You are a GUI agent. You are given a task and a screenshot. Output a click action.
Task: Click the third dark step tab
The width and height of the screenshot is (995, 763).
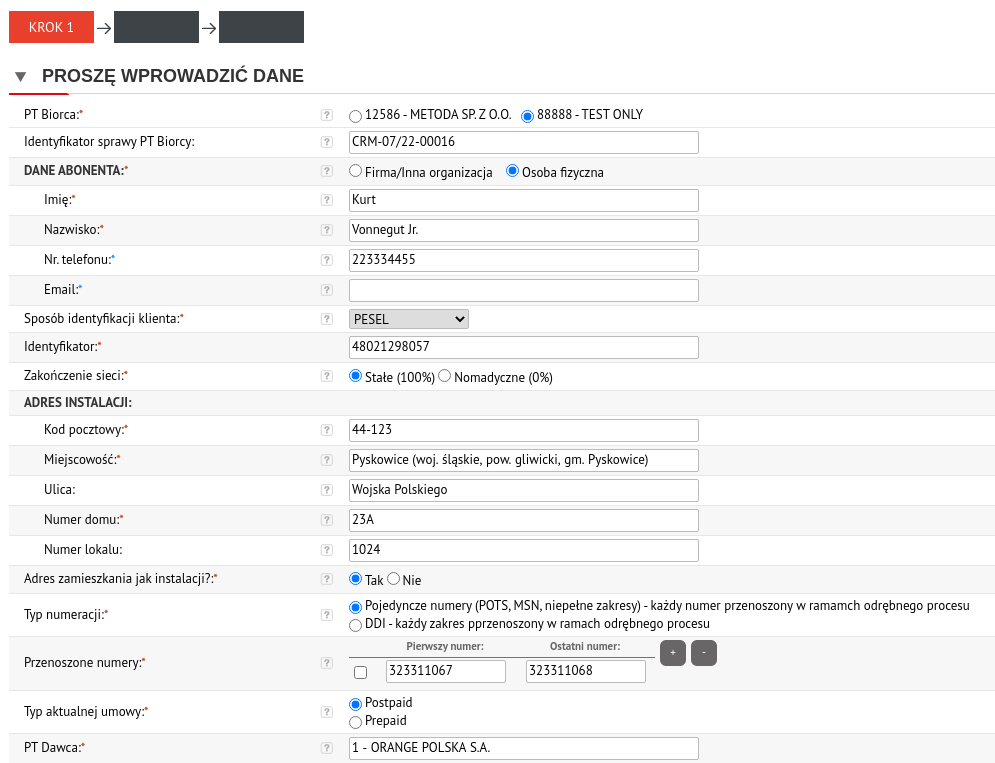pyautogui.click(x=261, y=27)
